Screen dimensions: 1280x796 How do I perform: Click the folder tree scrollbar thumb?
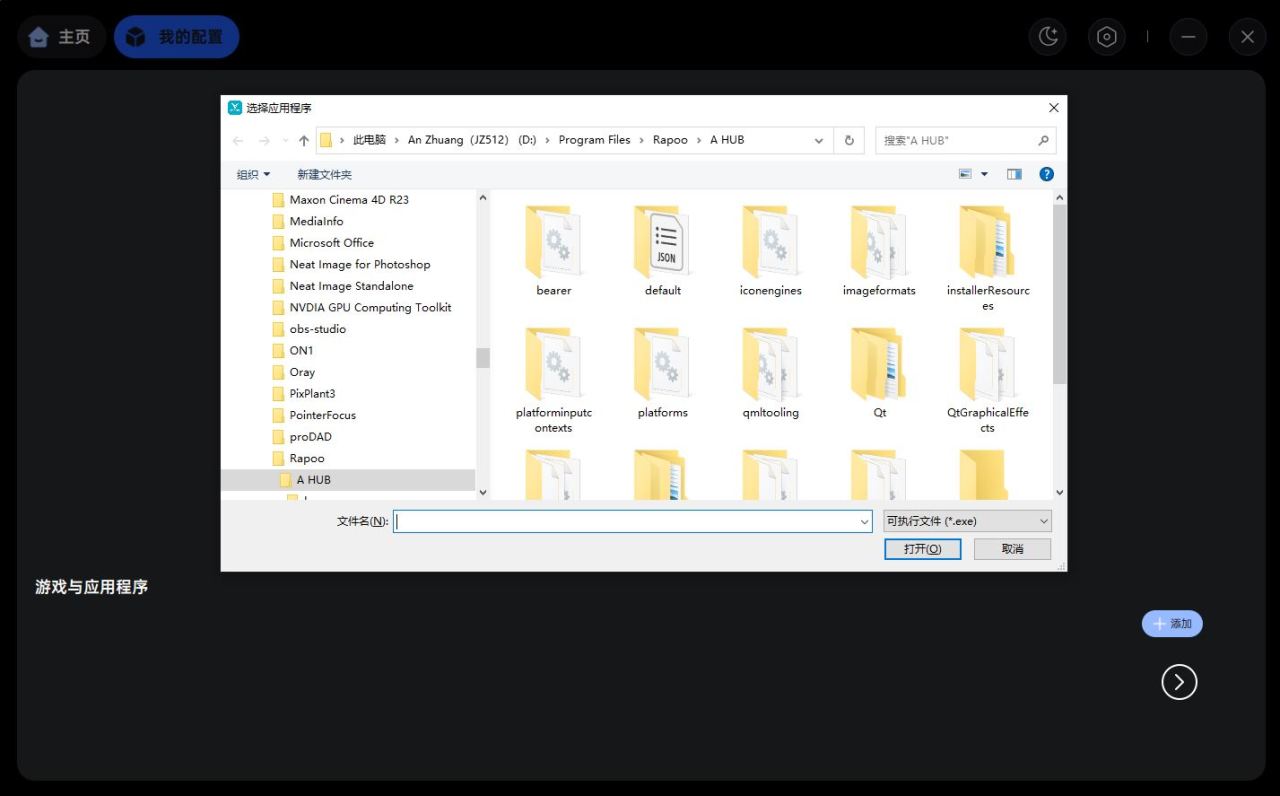(483, 358)
